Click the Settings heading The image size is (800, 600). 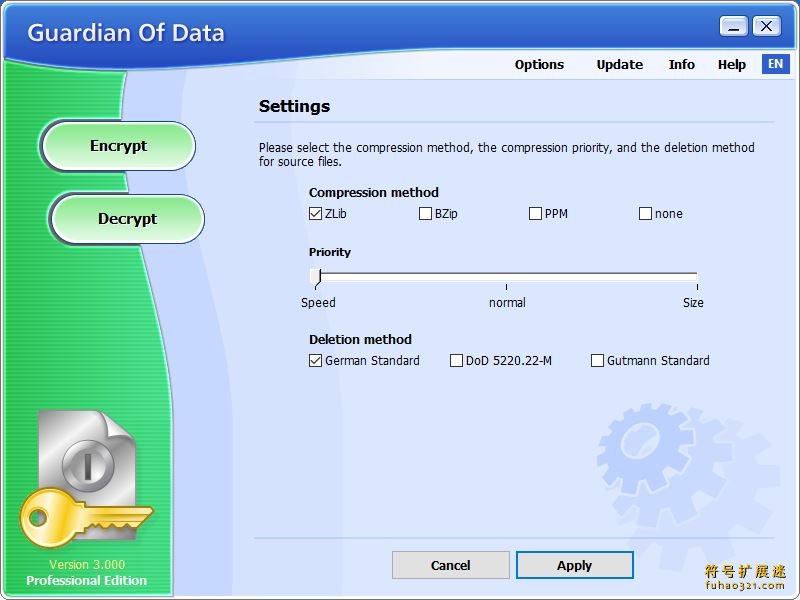tap(294, 106)
